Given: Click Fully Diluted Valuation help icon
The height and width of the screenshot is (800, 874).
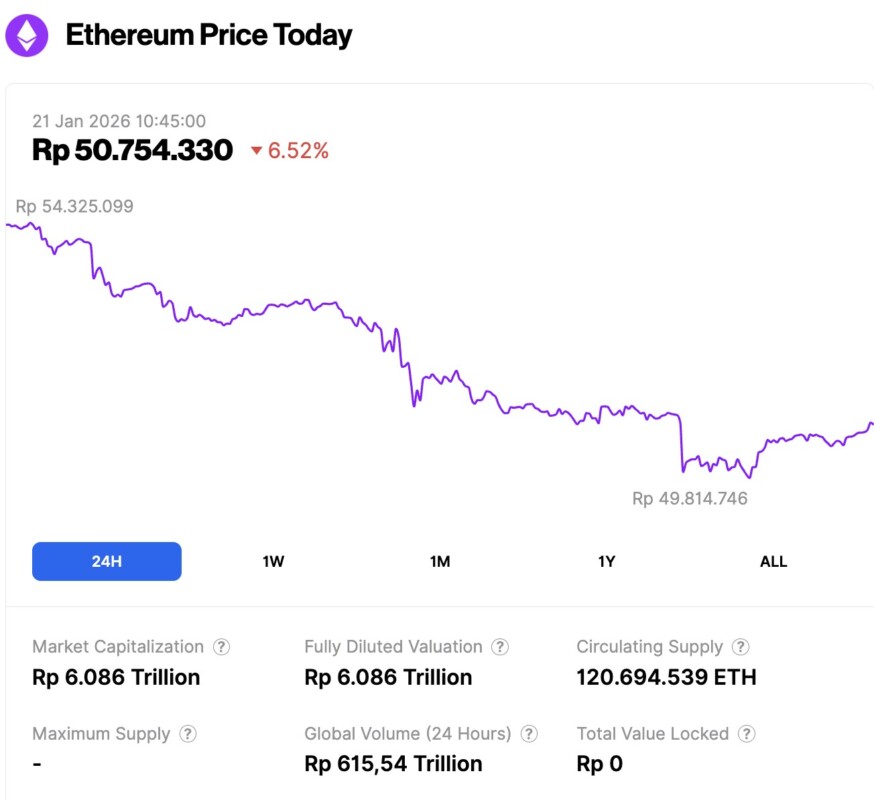Looking at the screenshot, I should 500,647.
